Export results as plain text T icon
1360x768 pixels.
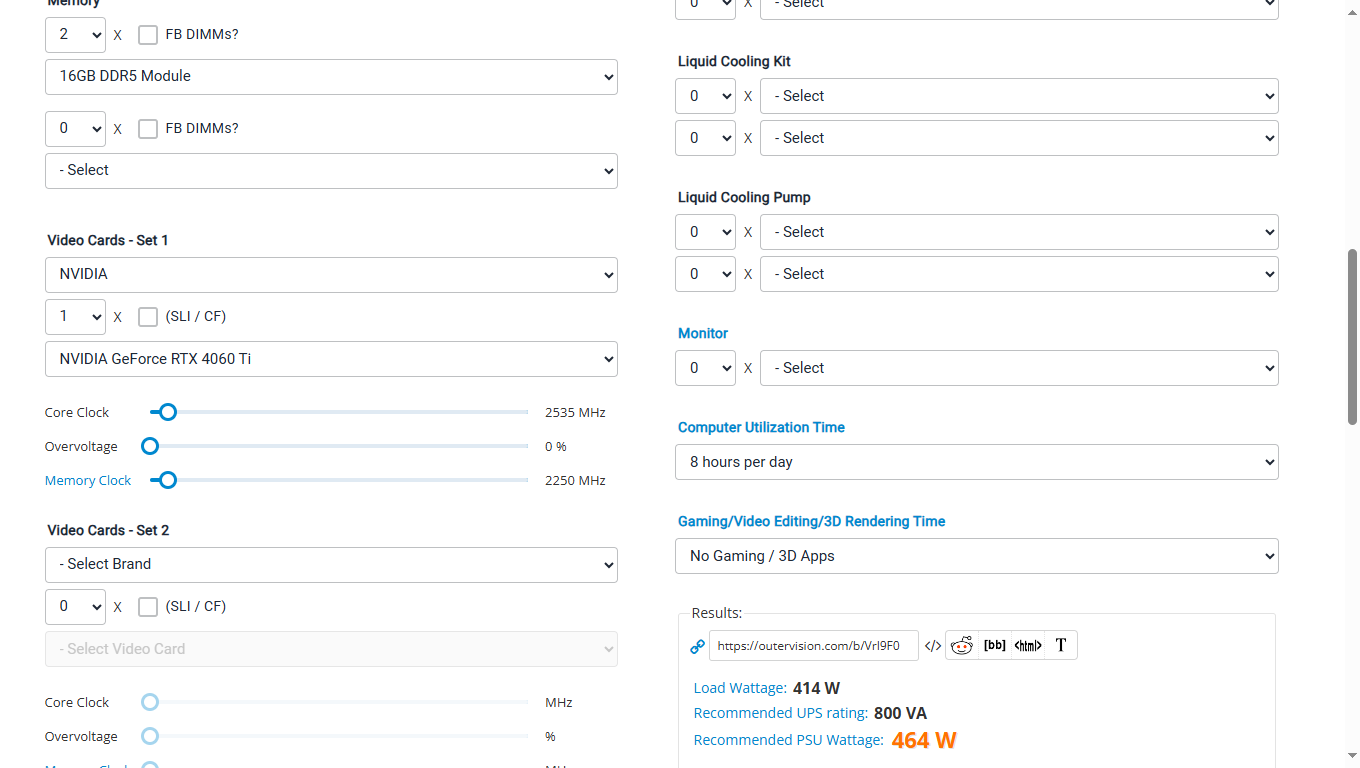pyautogui.click(x=1061, y=646)
